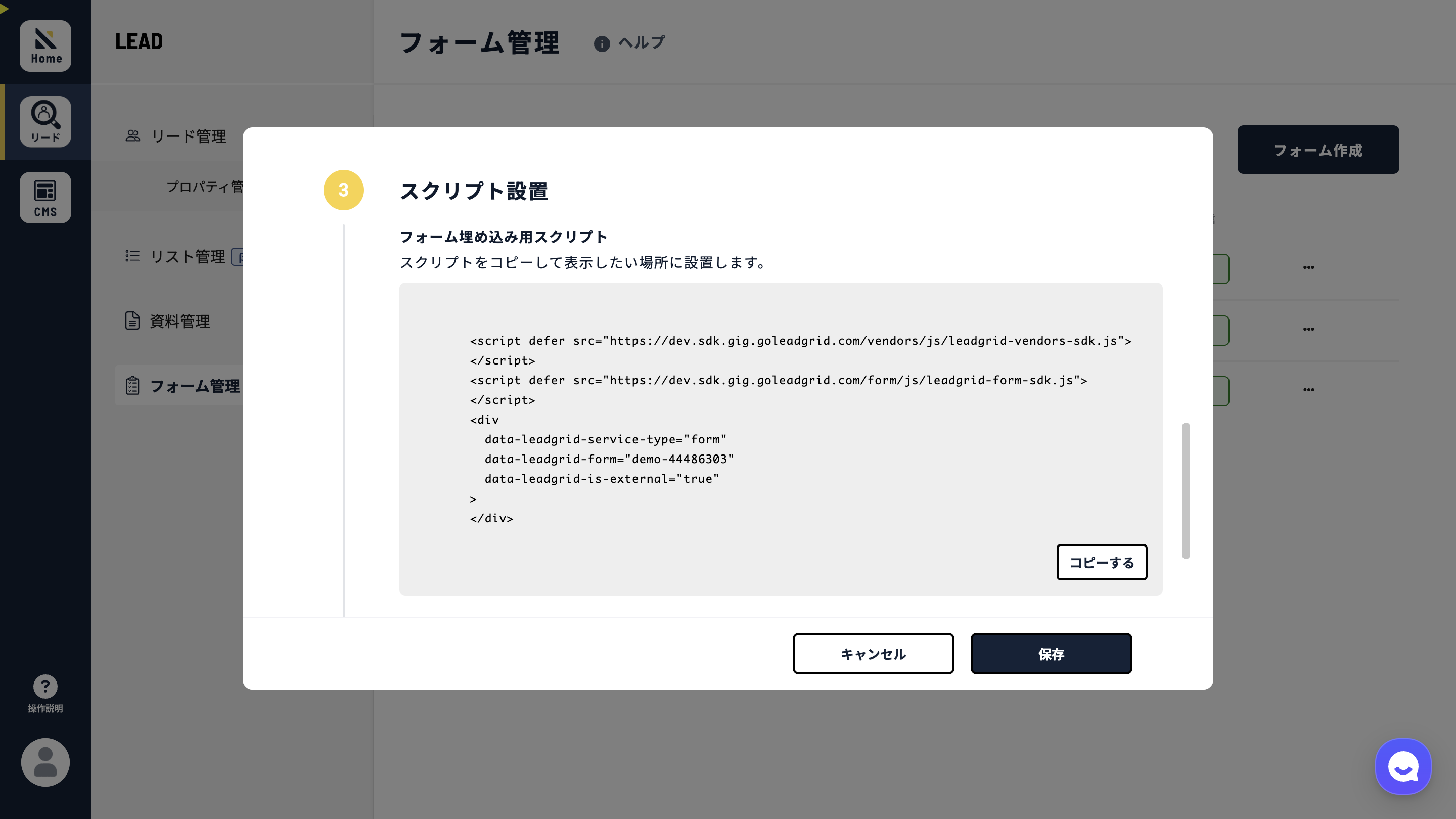Click the フォーム管理 clipboard icon

pos(132,385)
